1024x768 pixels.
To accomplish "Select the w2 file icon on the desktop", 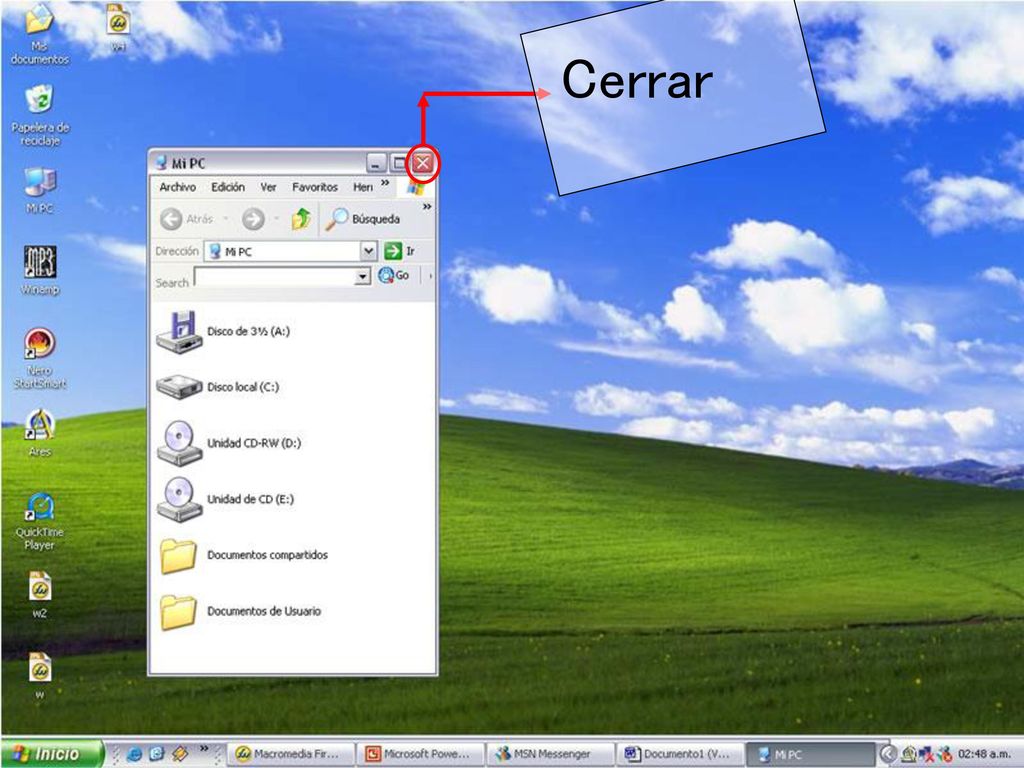I will (40, 594).
